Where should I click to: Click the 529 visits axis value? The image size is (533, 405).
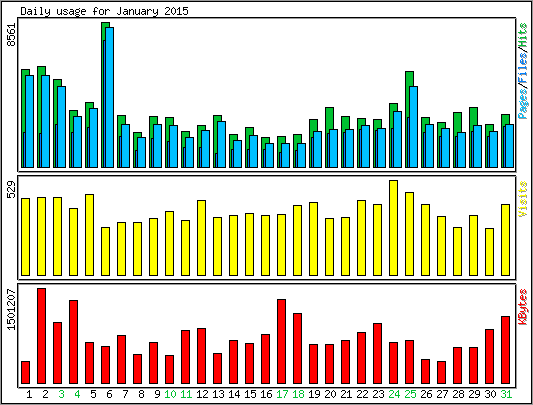(11, 189)
